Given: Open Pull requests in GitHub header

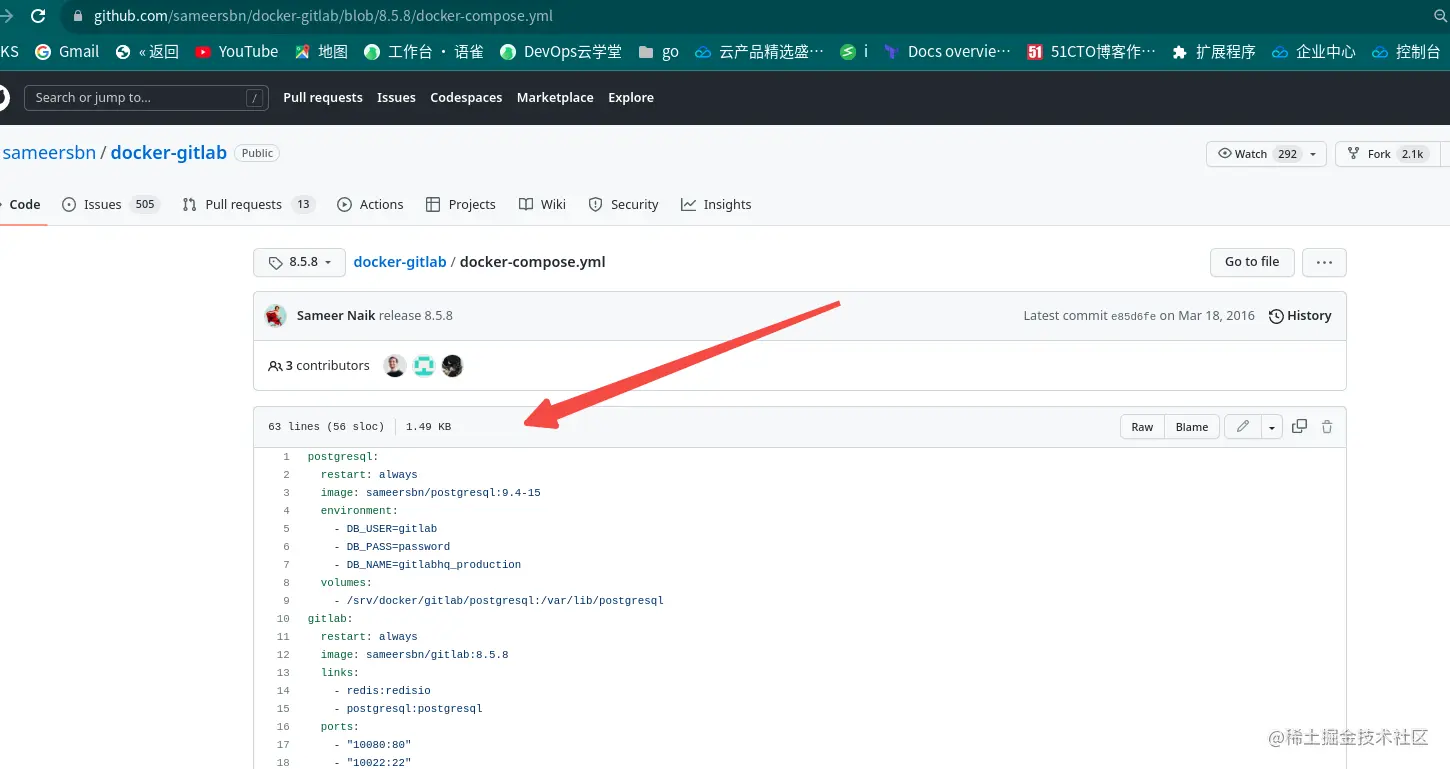Looking at the screenshot, I should pos(323,98).
